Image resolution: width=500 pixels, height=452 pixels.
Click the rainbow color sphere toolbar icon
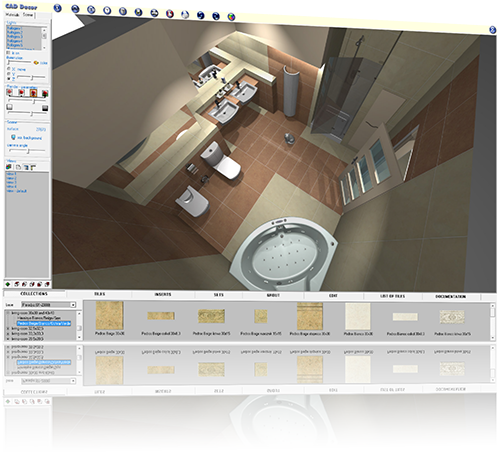pyautogui.click(x=231, y=17)
